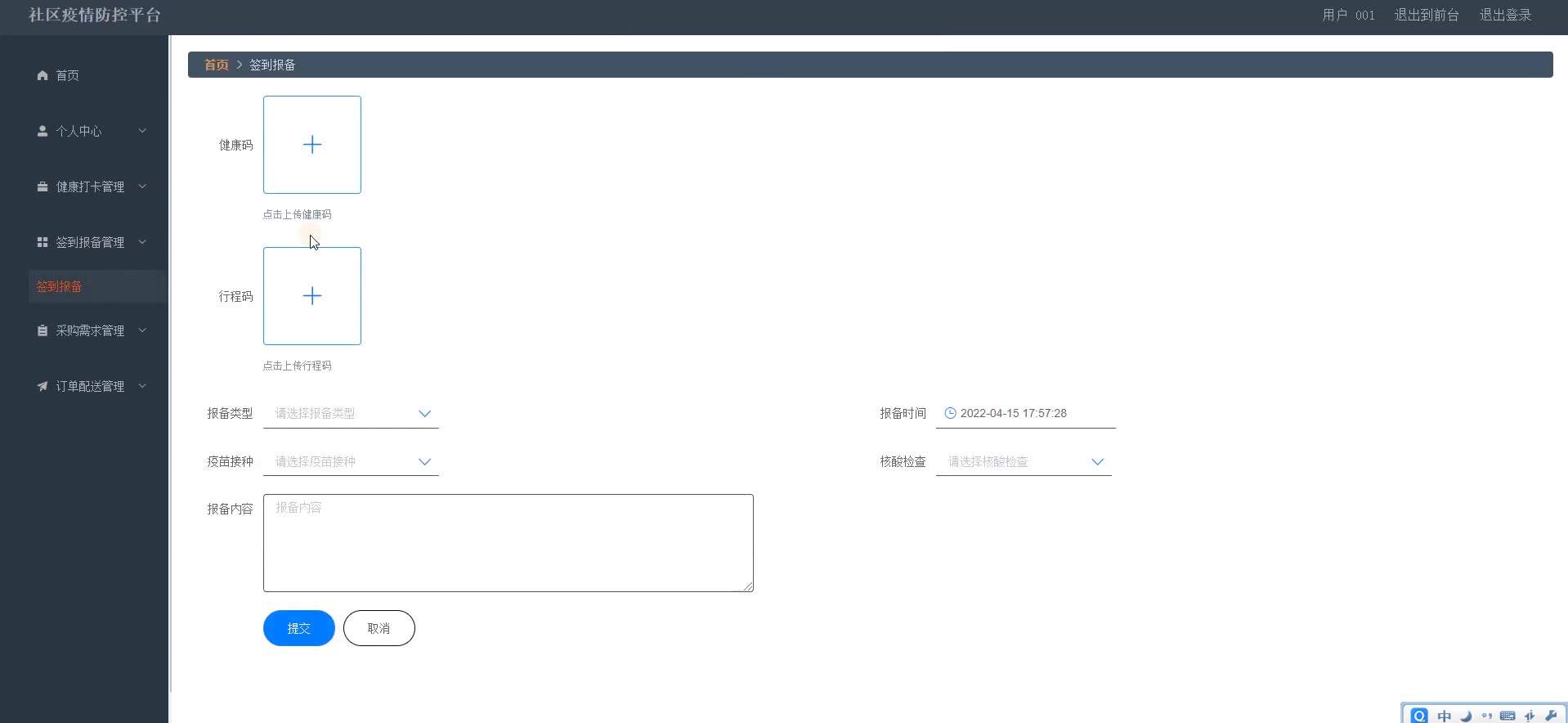The height and width of the screenshot is (723, 1568).
Task: Click the blue 提交 button
Action: point(299,628)
